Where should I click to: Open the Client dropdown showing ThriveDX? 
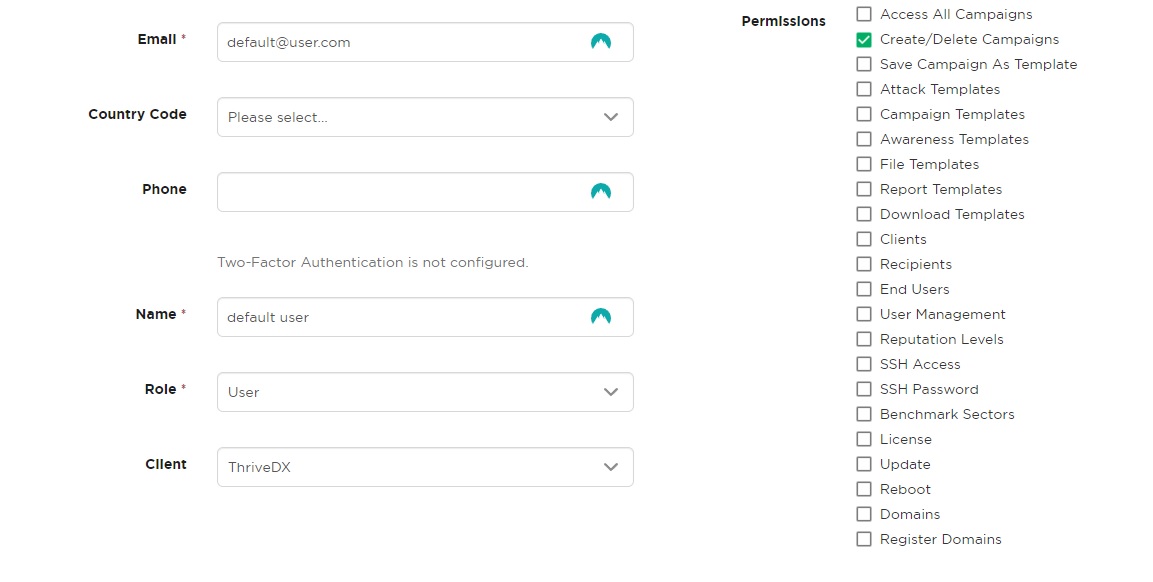click(x=425, y=467)
